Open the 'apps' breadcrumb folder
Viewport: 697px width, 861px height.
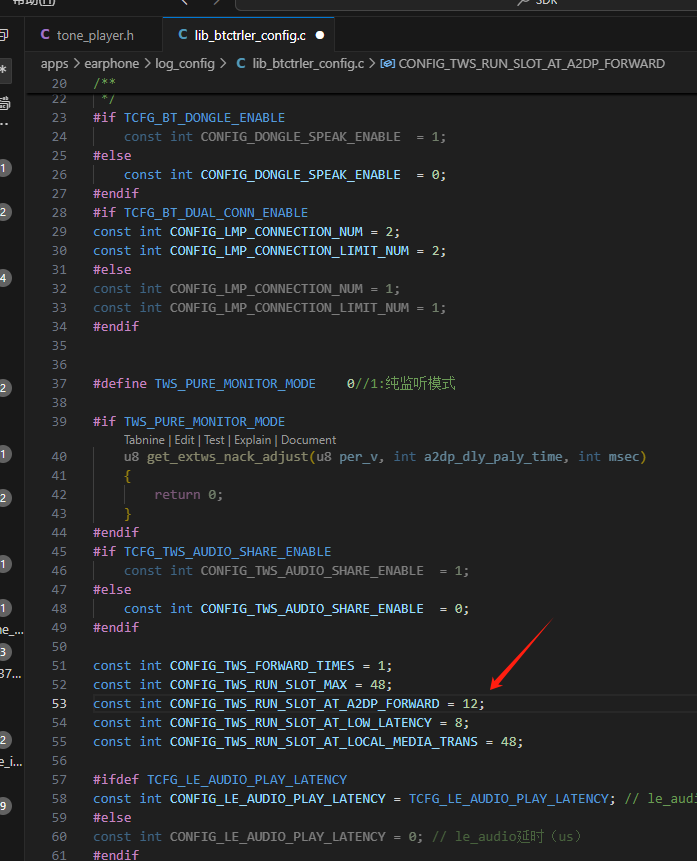coord(54,64)
